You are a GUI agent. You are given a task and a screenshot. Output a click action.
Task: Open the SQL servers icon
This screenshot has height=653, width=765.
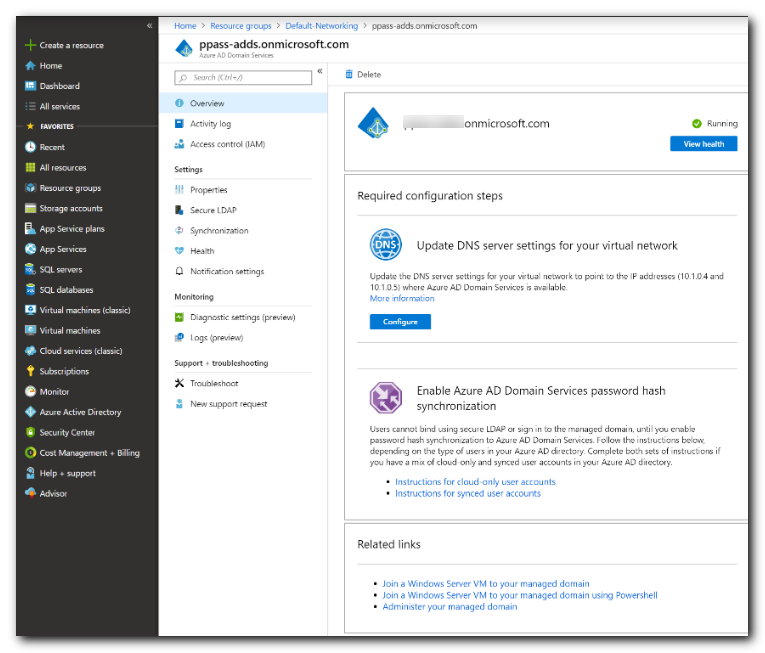(30, 269)
